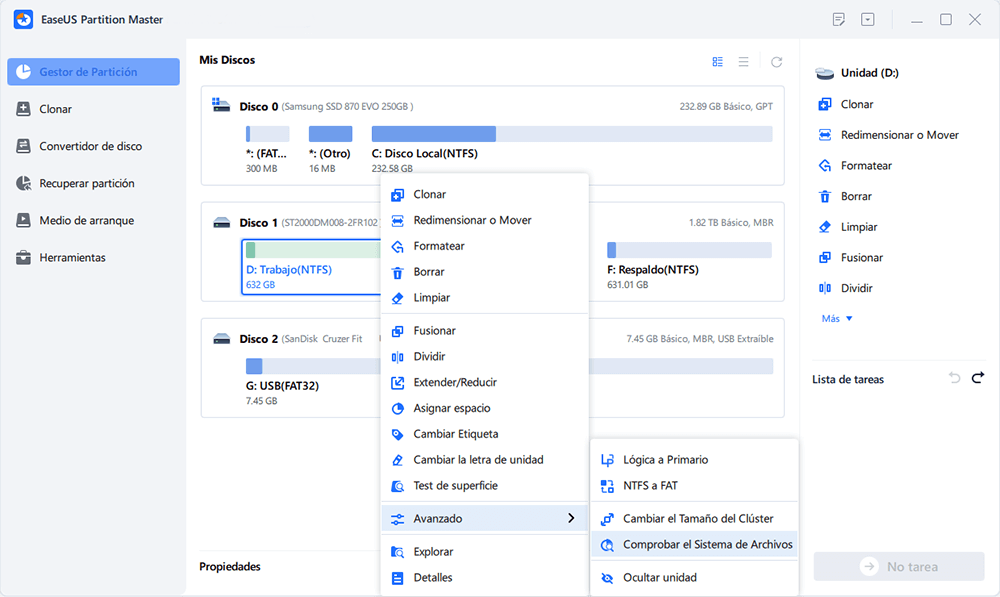Click Clonar in the right panel
This screenshot has height=597, width=1000.
tap(845, 104)
